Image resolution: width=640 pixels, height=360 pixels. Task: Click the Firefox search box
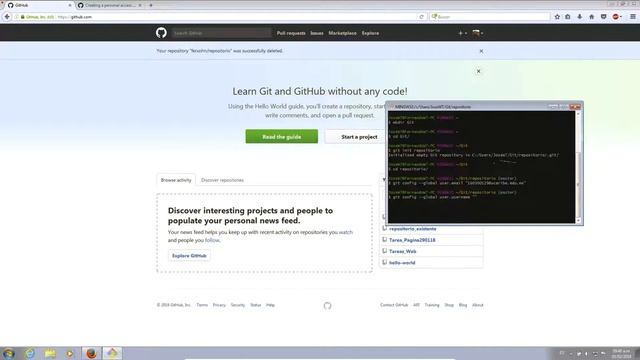tap(490, 17)
